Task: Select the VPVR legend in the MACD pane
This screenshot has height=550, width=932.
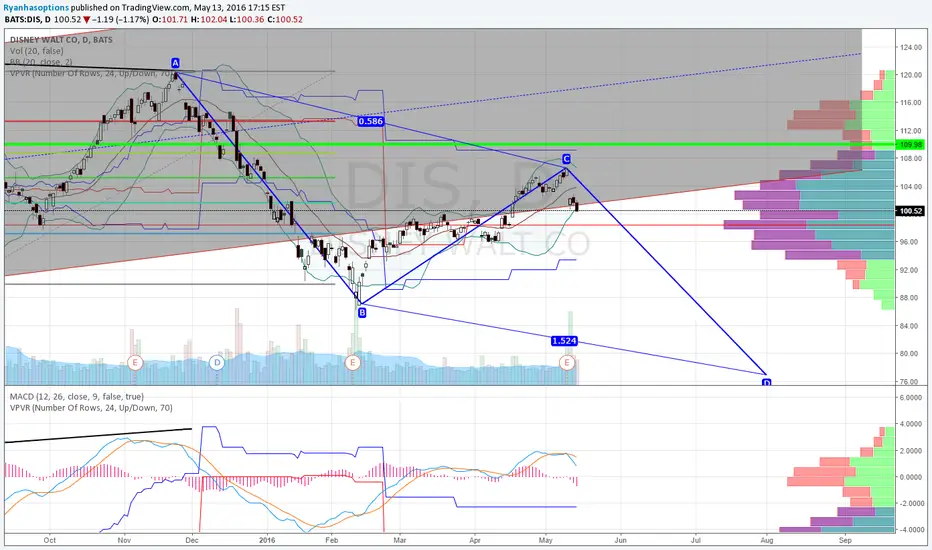Action: tap(91, 408)
